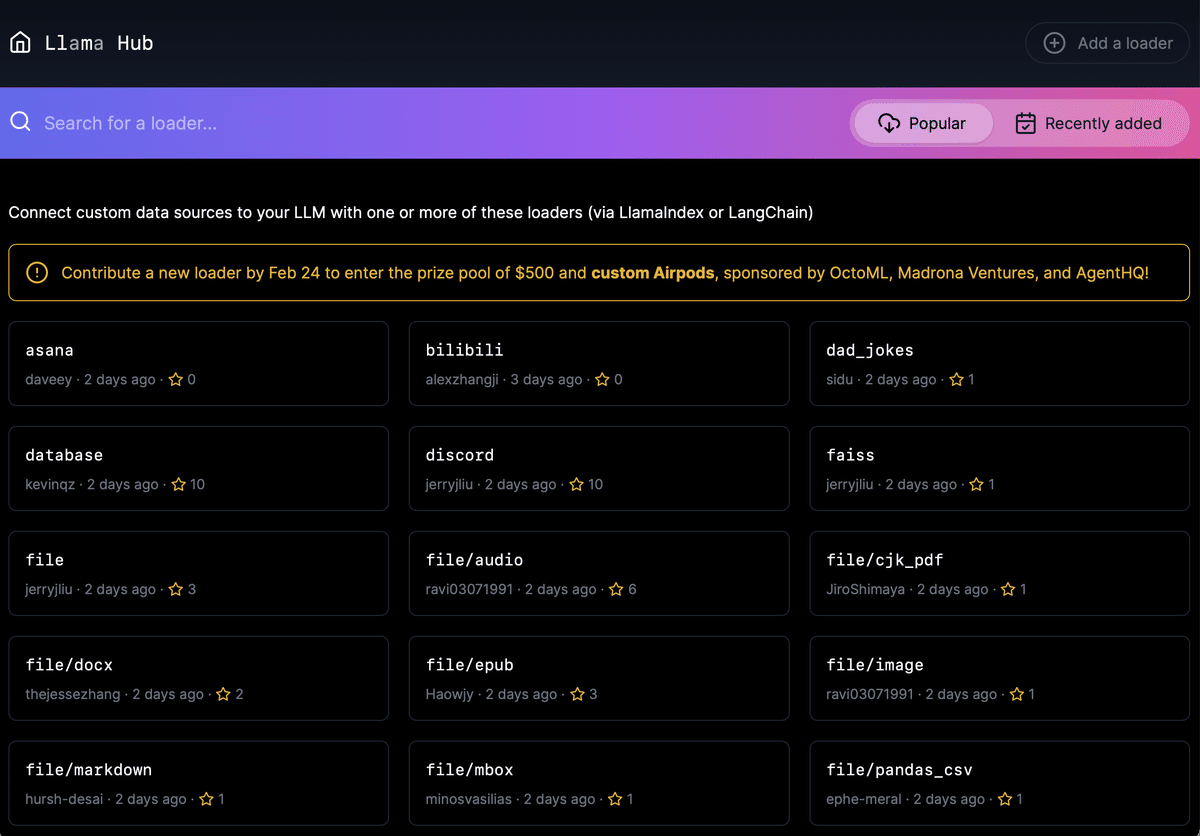Screen dimensions: 1200x836
Task: Toggle the Popular sorting option
Action: click(922, 122)
